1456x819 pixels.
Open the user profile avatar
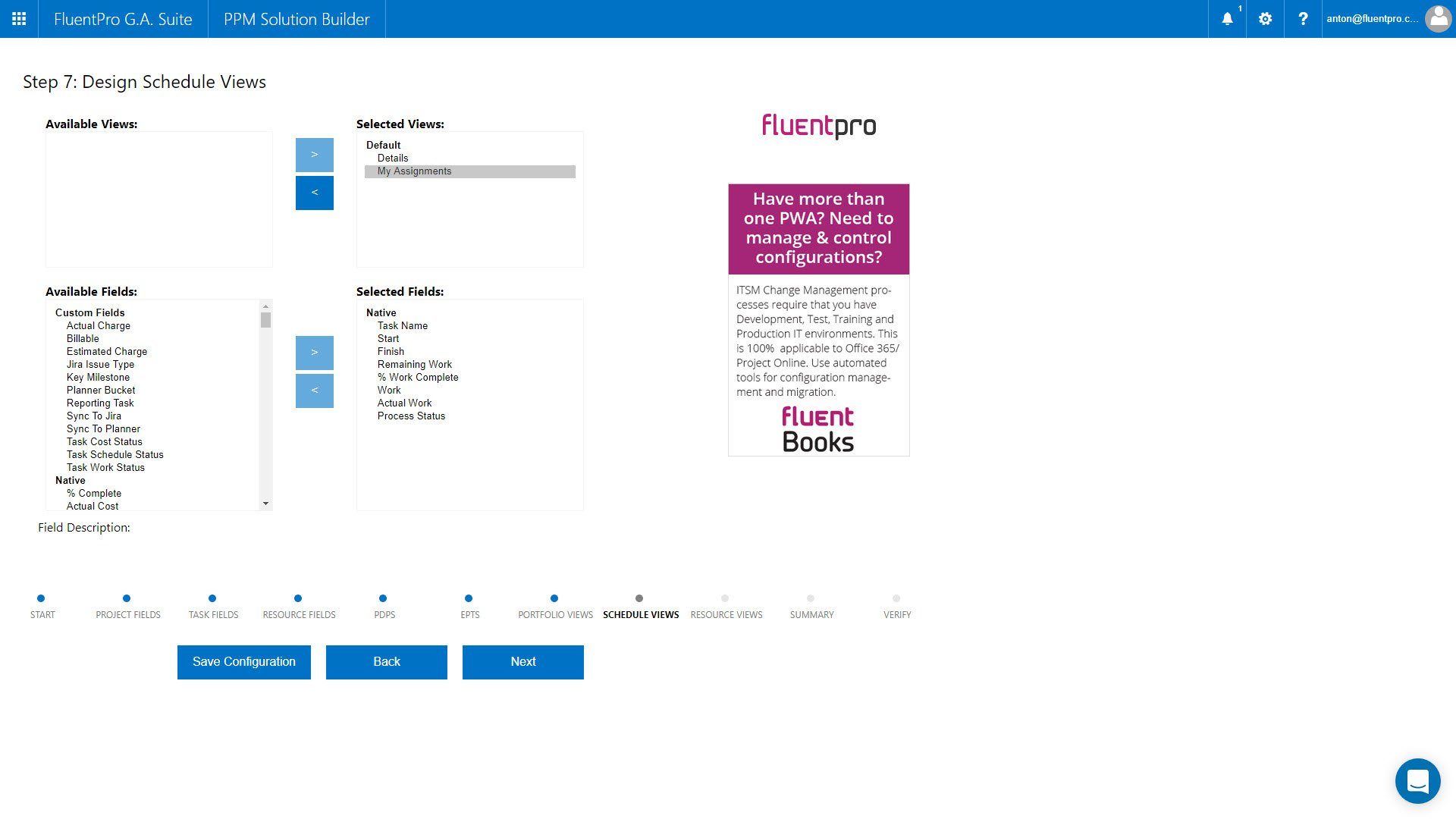pos(1439,19)
